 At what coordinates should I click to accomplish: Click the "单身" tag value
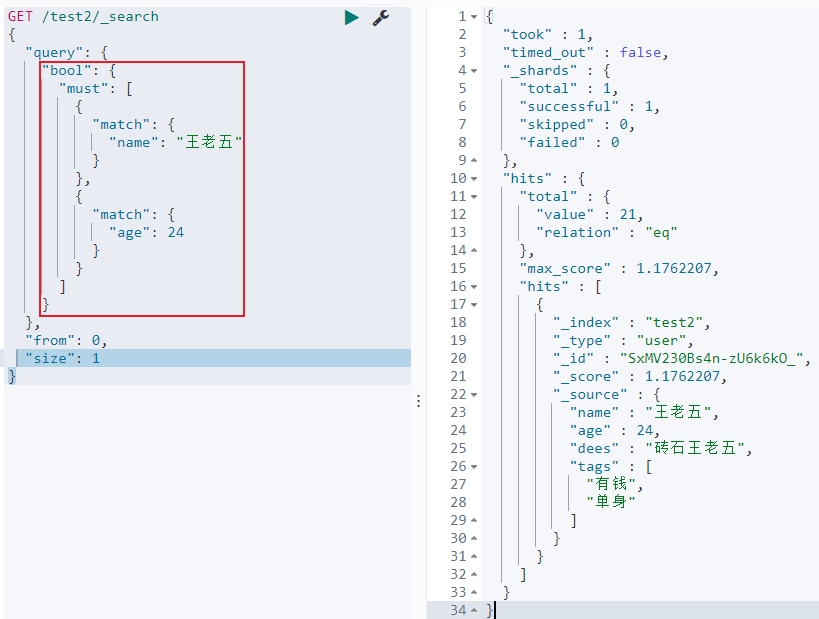click(611, 502)
